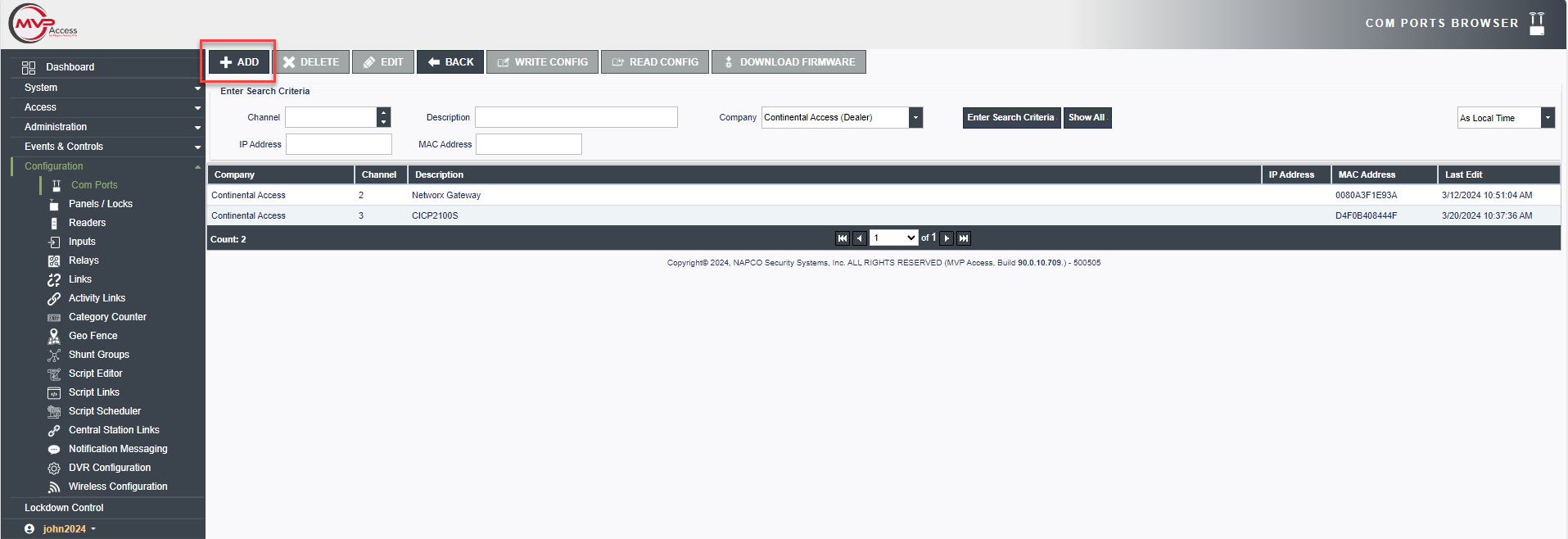Jump to last page of results
The image size is (1568, 539).
[x=964, y=238]
